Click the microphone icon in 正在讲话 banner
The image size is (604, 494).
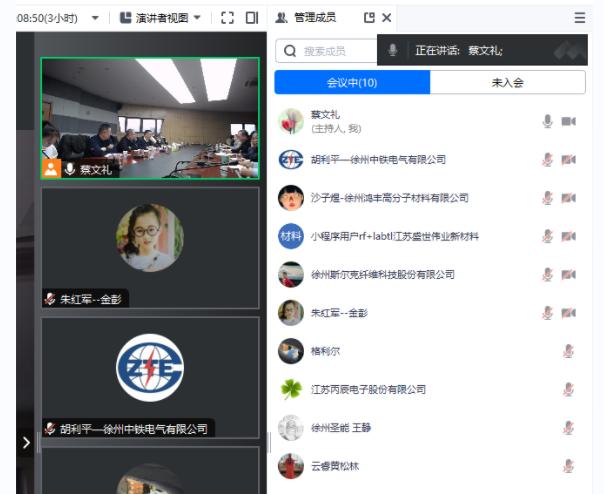[393, 50]
